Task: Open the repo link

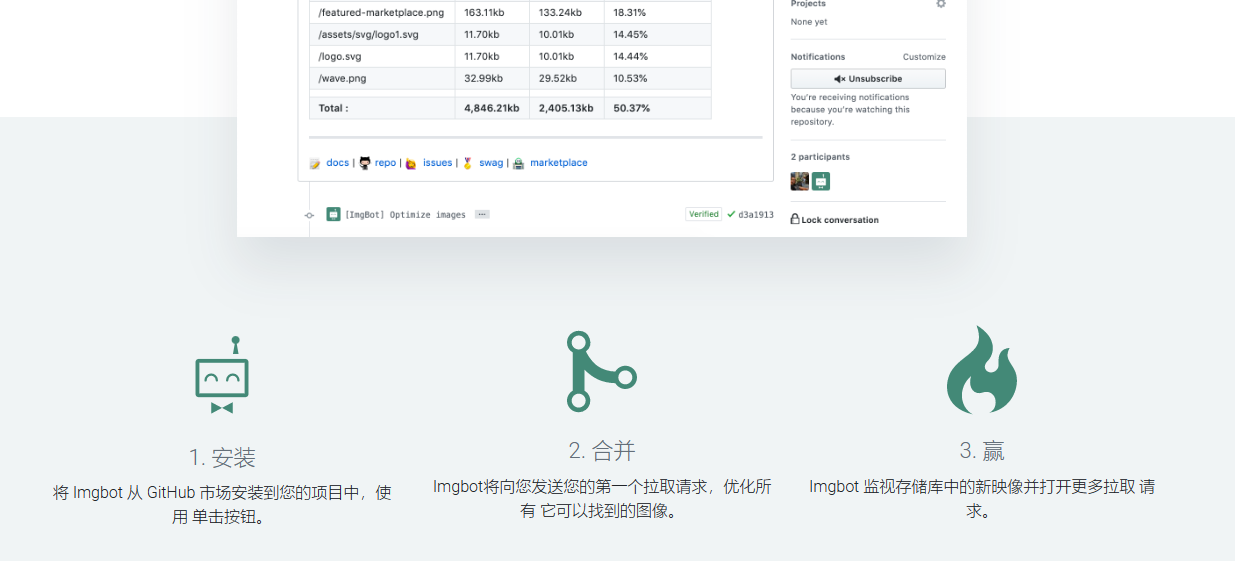Action: 386,163
